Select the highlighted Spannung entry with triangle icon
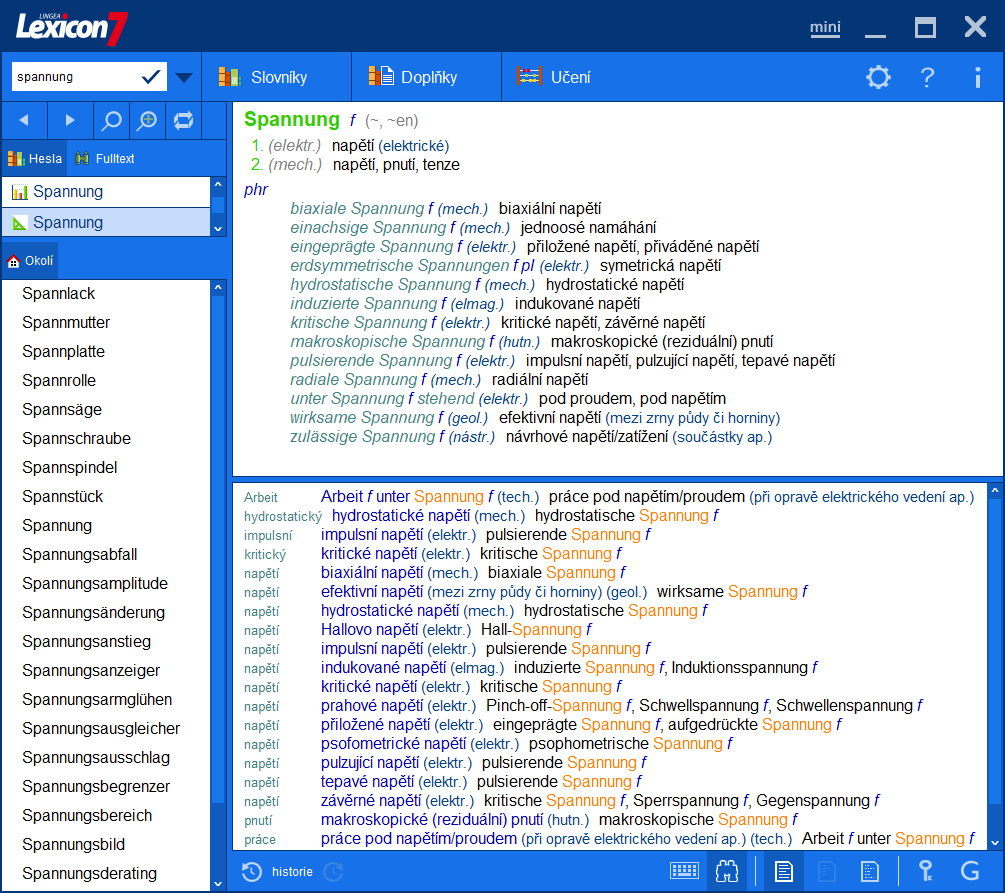This screenshot has height=893, width=1005. tap(106, 222)
